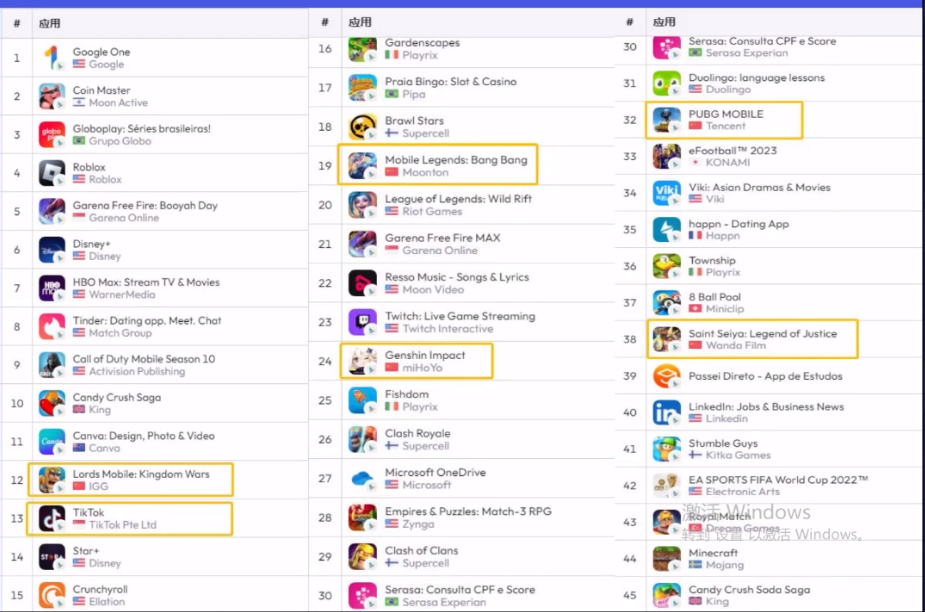Image resolution: width=925 pixels, height=612 pixels.
Task: Select the Resso Music app icon
Action: pos(362,283)
